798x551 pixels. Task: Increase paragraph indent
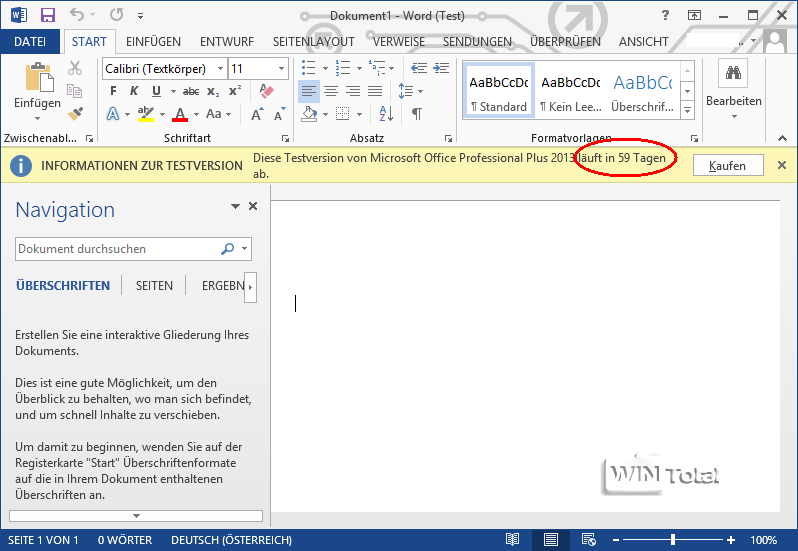pos(441,68)
